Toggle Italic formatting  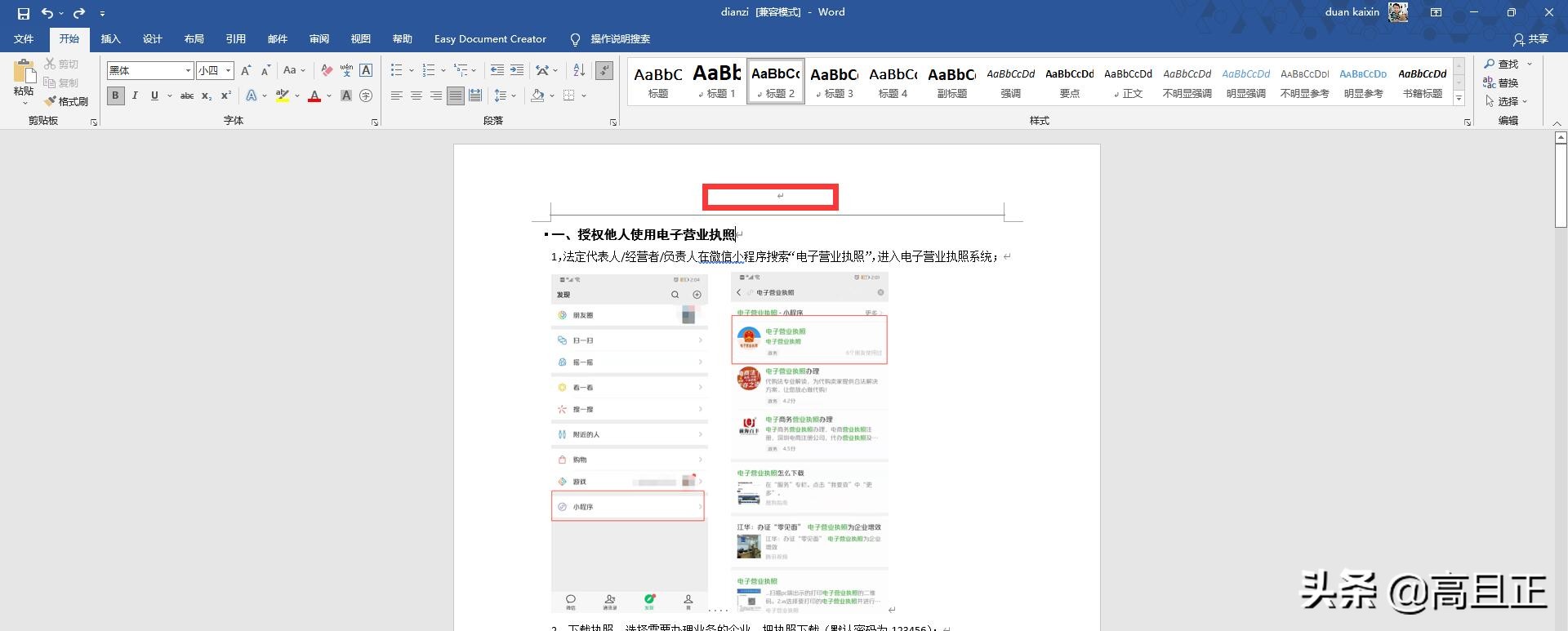coord(135,96)
